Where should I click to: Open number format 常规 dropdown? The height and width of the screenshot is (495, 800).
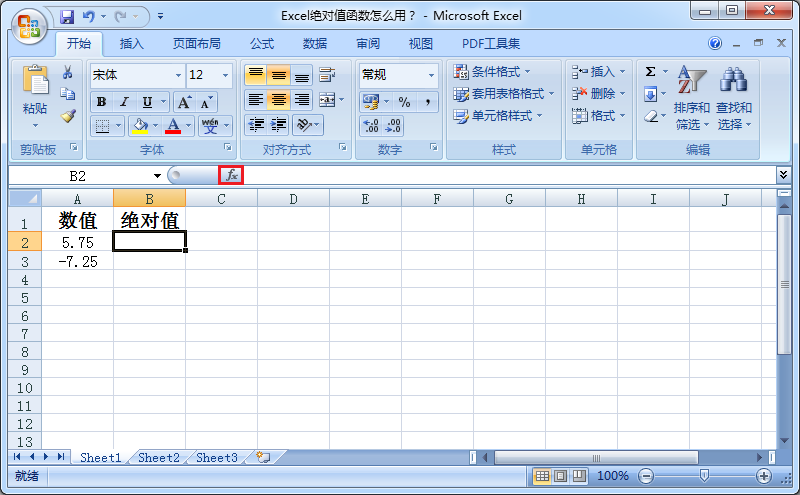pos(431,75)
